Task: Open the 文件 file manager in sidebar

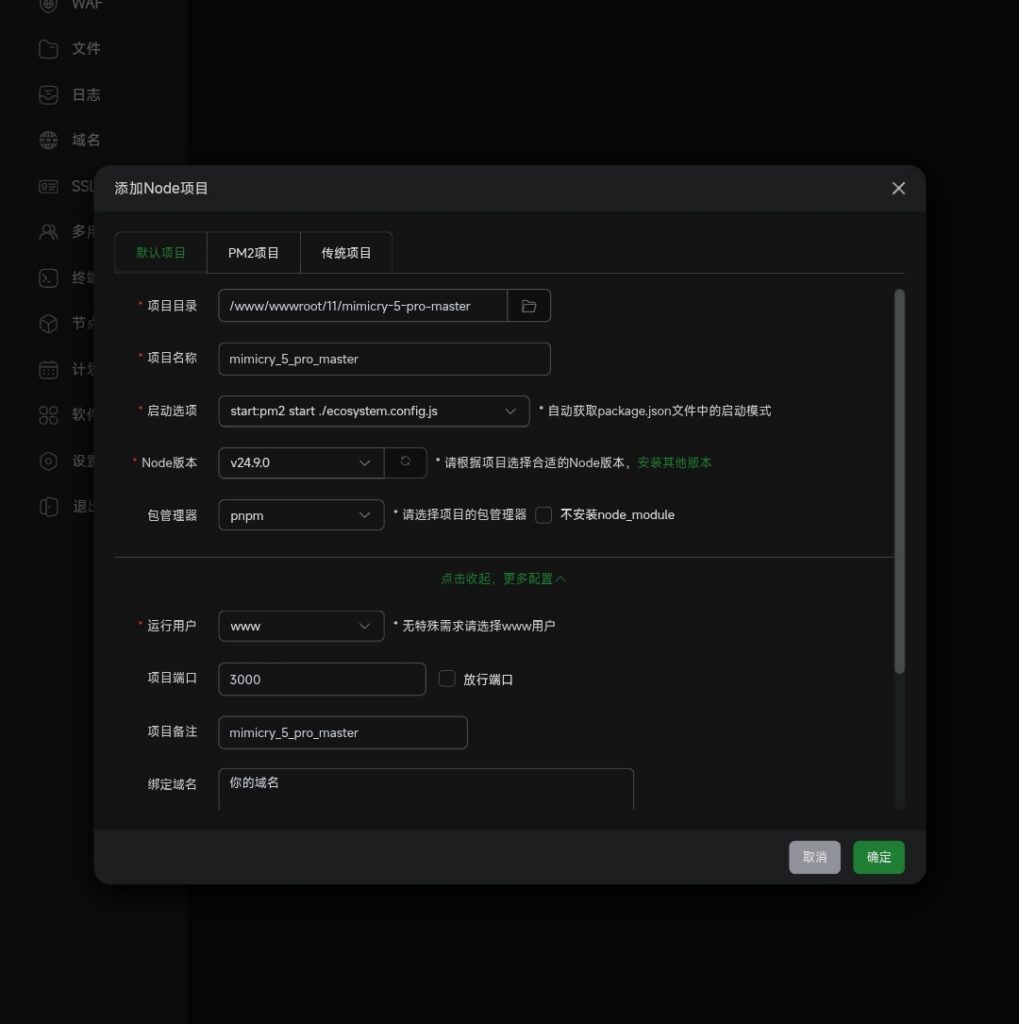Action: coord(85,48)
